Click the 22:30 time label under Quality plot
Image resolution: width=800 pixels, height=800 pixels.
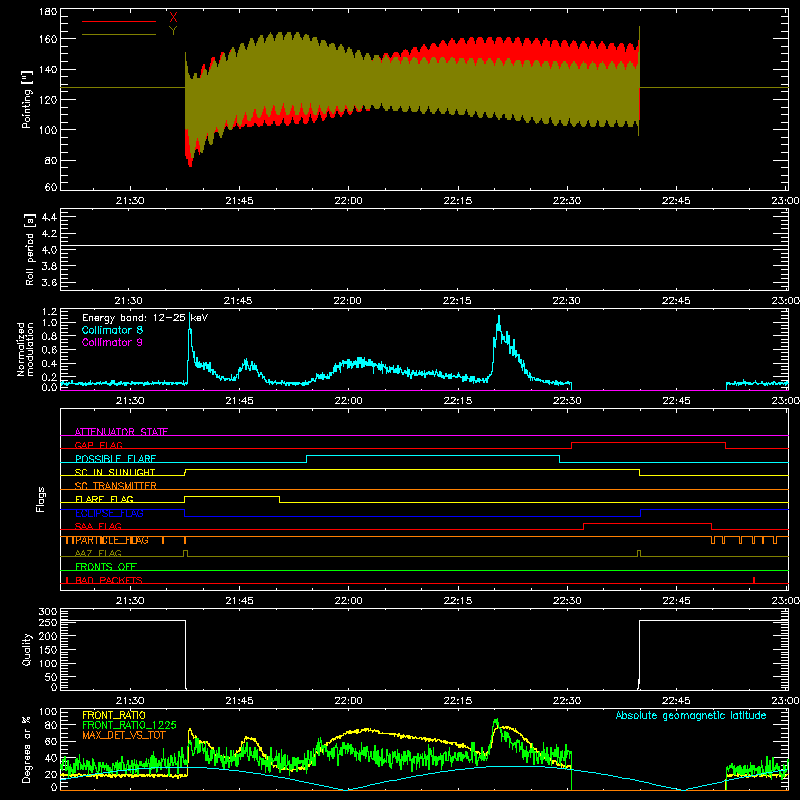click(x=567, y=701)
